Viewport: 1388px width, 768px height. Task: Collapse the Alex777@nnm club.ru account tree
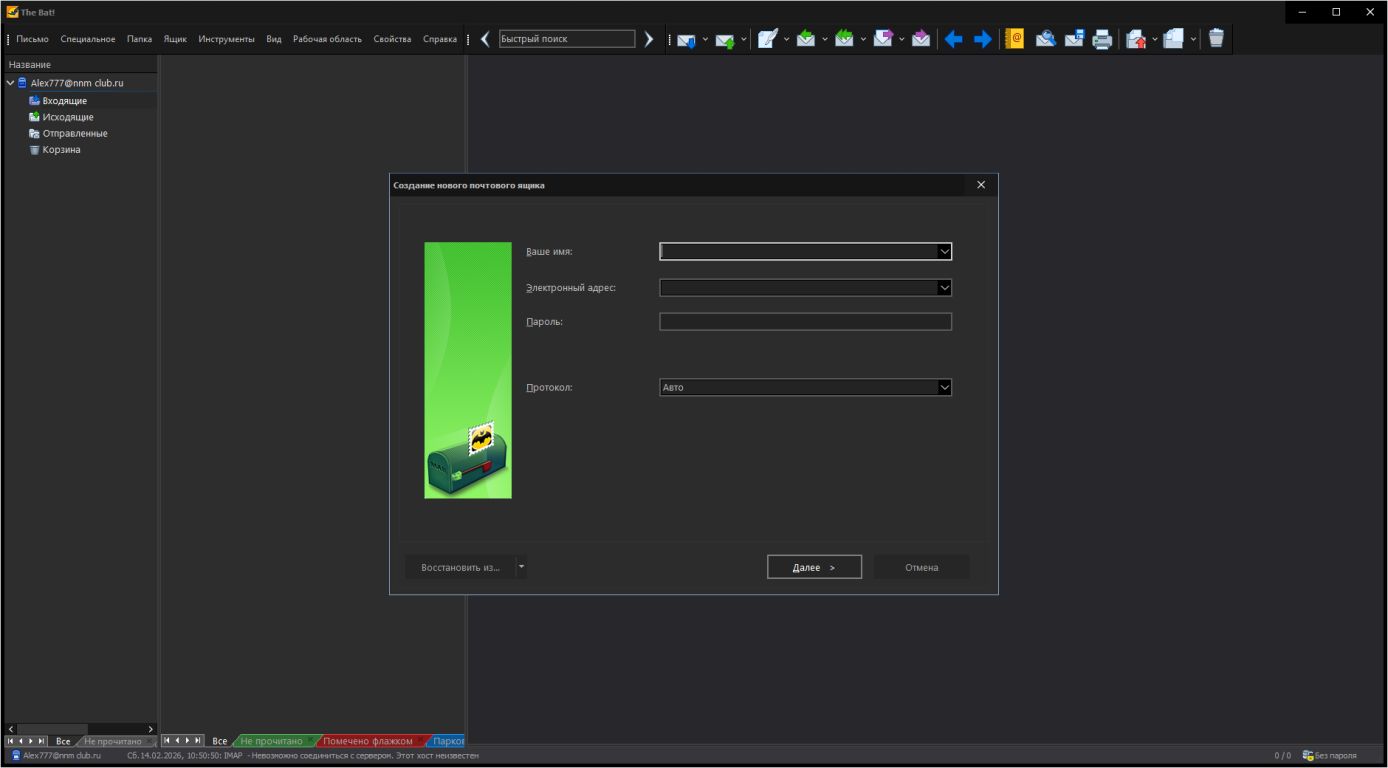click(10, 83)
